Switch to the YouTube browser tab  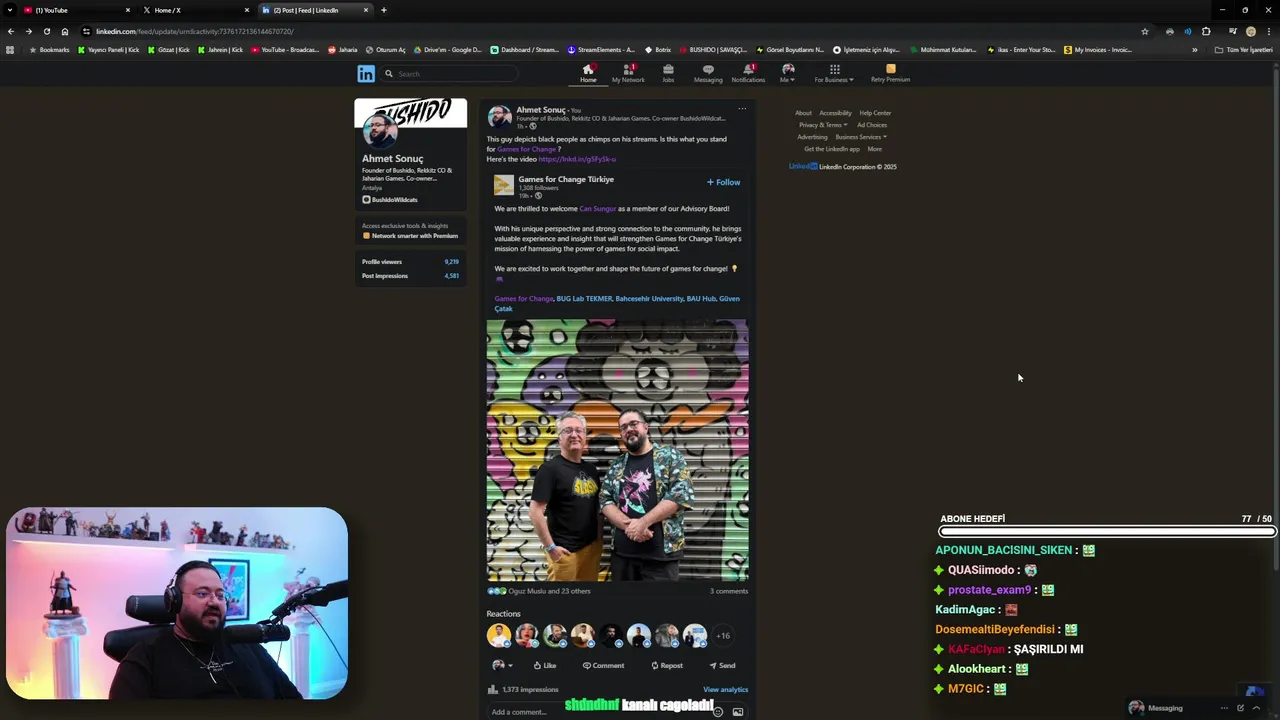[x=76, y=10]
